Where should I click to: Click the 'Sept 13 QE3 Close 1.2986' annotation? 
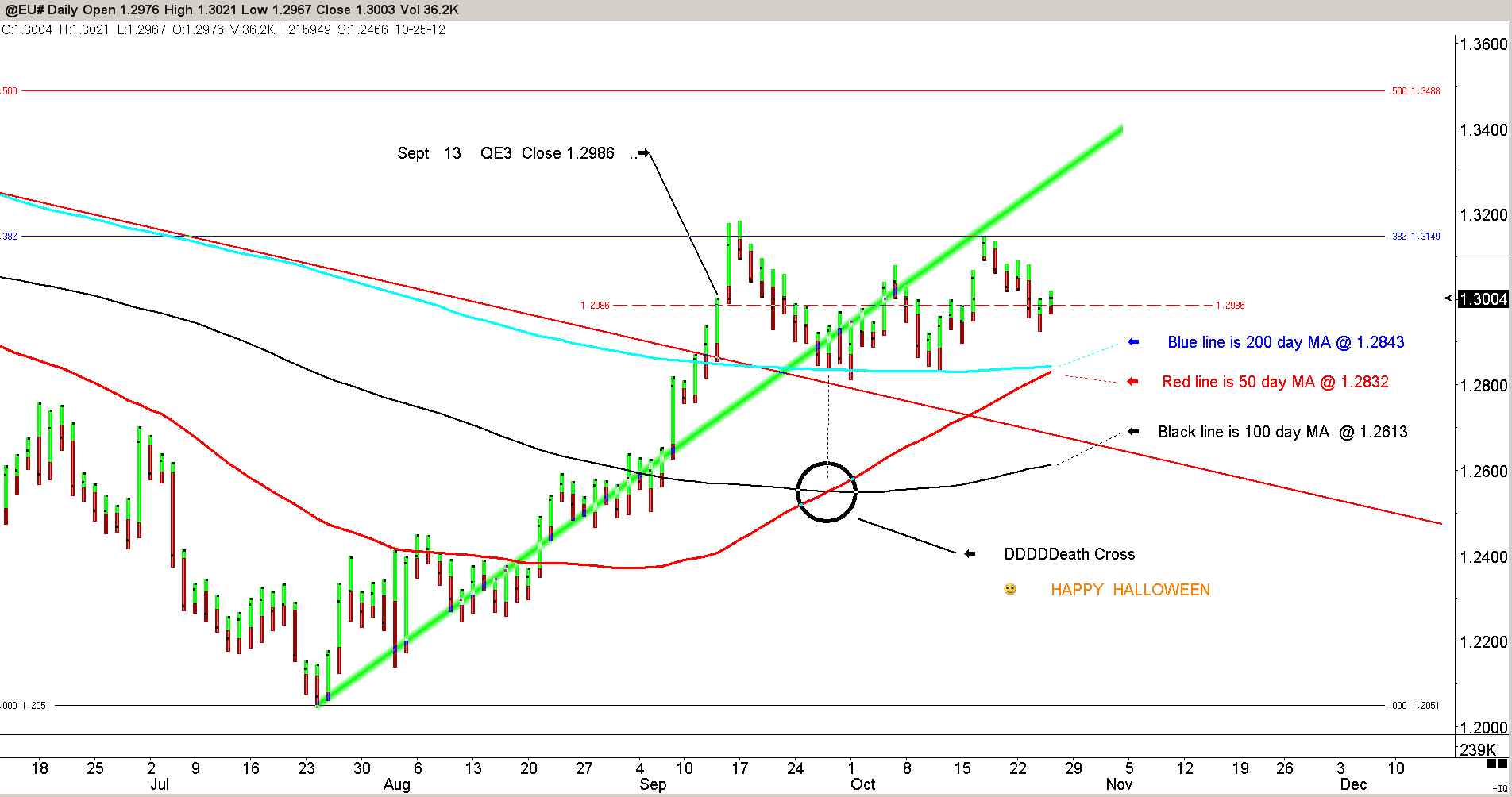tap(506, 153)
